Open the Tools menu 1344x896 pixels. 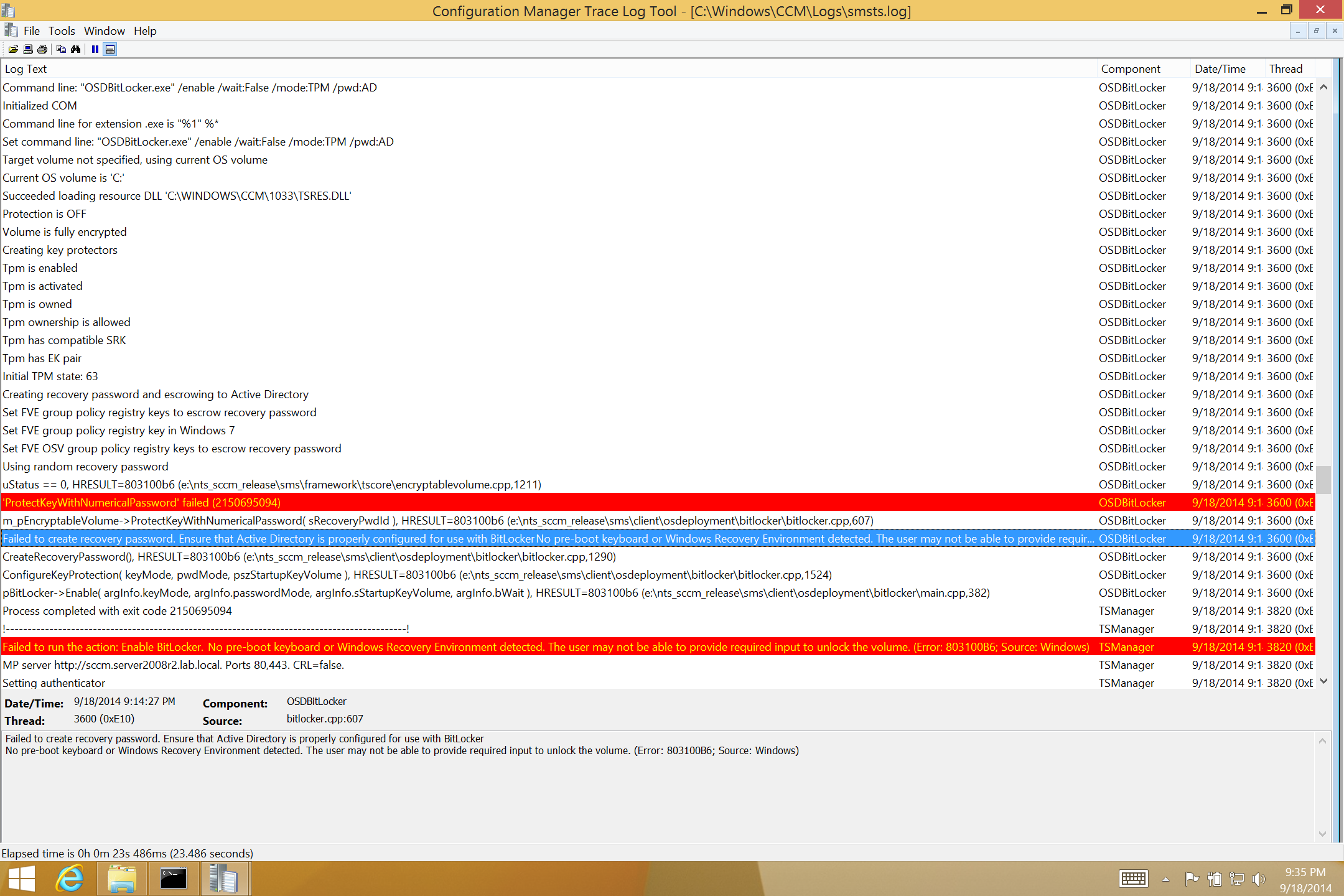[x=62, y=30]
